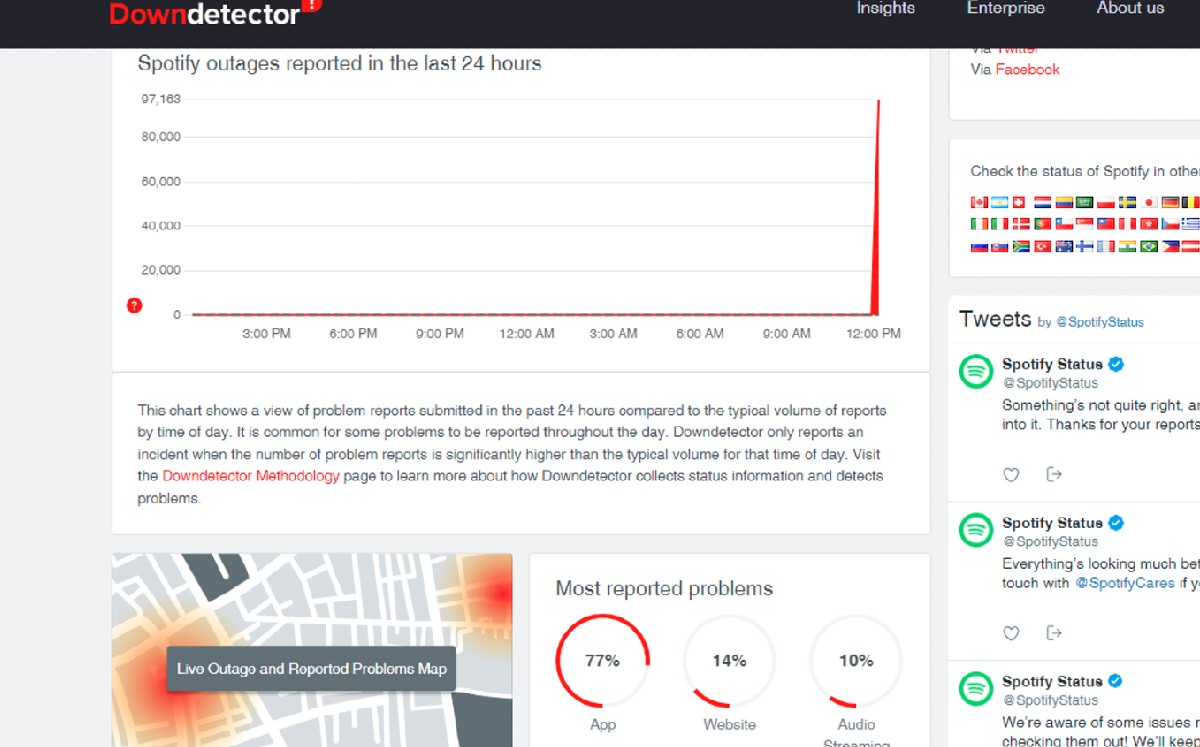Screen dimensions: 1200x747
Task: Click the Turkey flag
Action: (1042, 246)
